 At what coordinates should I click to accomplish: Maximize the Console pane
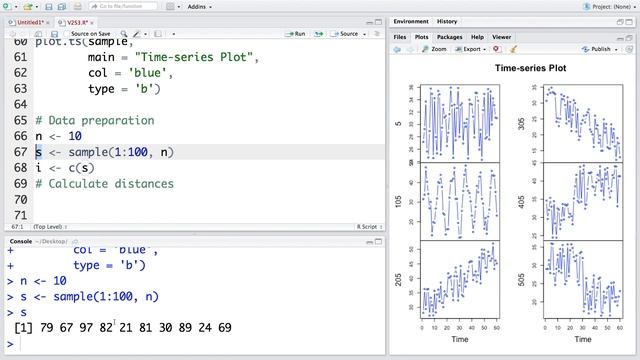point(378,242)
